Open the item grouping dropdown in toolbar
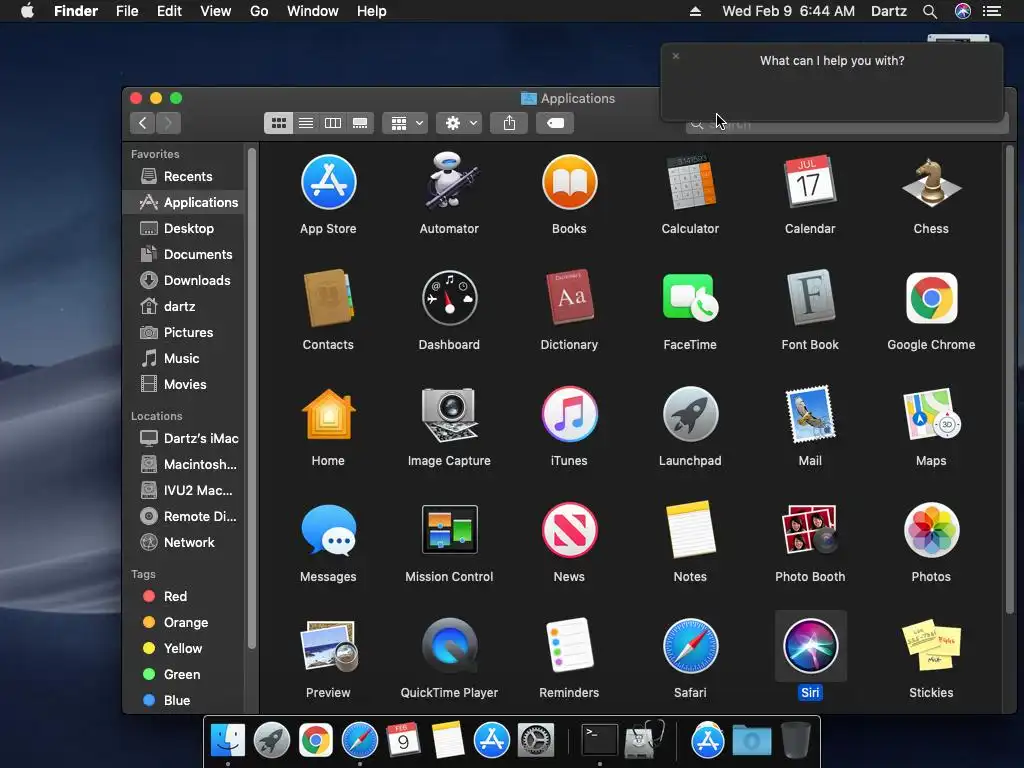The height and width of the screenshot is (768, 1024). [406, 123]
